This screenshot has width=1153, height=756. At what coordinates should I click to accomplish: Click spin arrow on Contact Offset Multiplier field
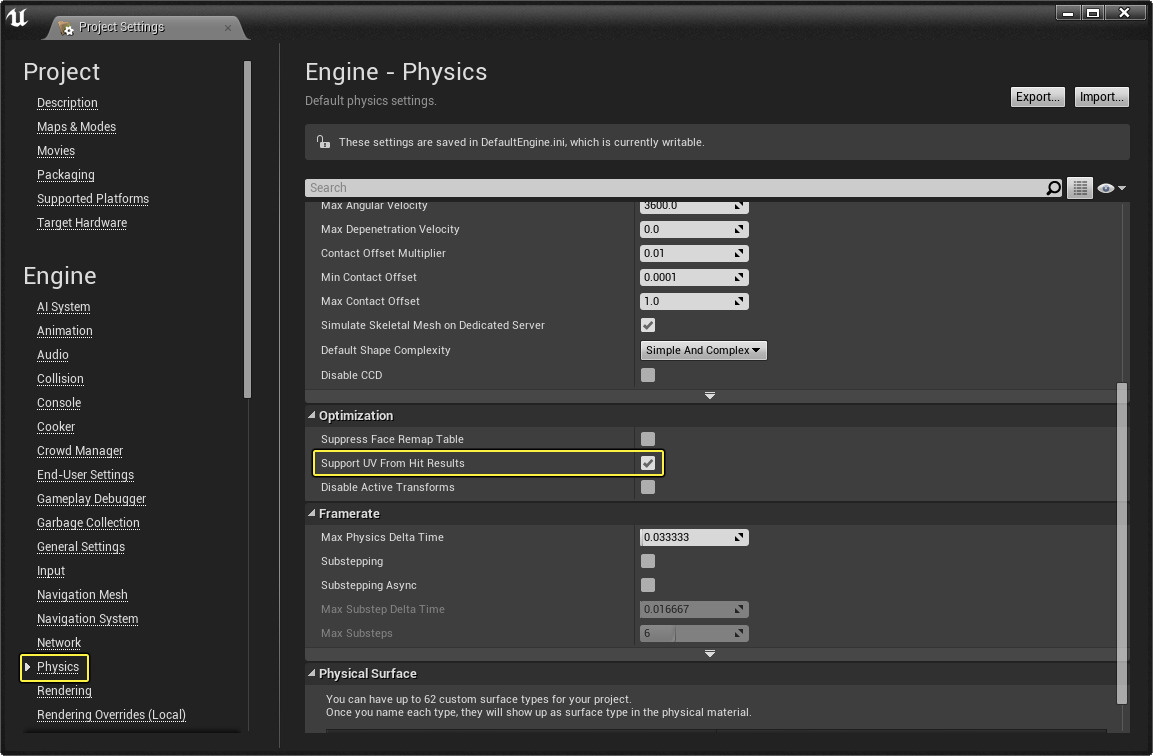pyautogui.click(x=739, y=253)
